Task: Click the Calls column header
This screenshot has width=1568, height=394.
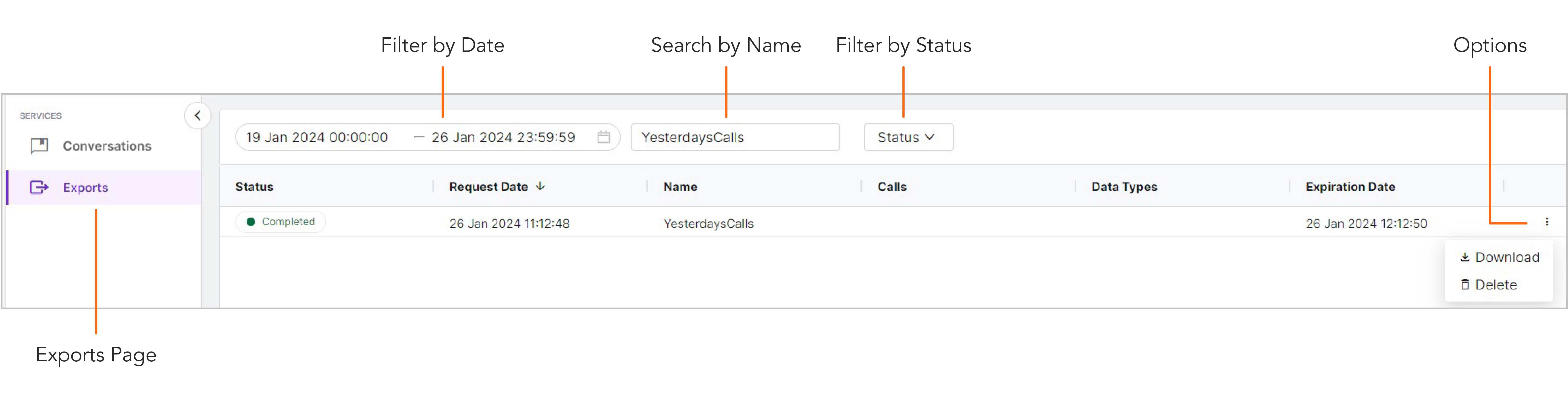Action: [x=892, y=187]
